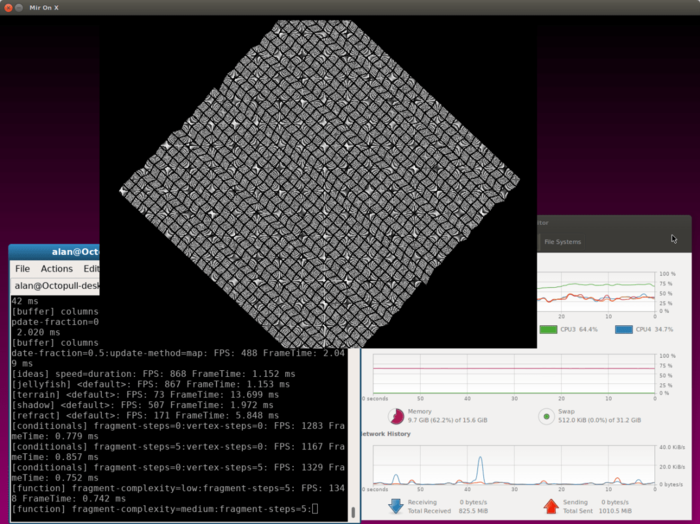This screenshot has width=700, height=524.
Task: Select the alan@Octopull-desk terminal tab
Action: tap(55, 286)
